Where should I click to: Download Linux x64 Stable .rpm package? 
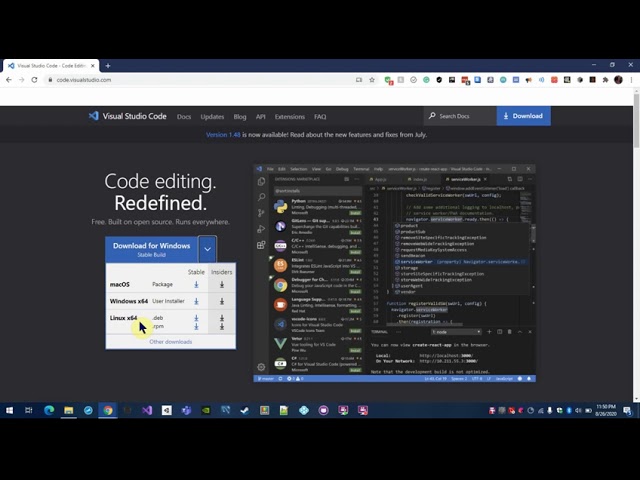[196, 326]
